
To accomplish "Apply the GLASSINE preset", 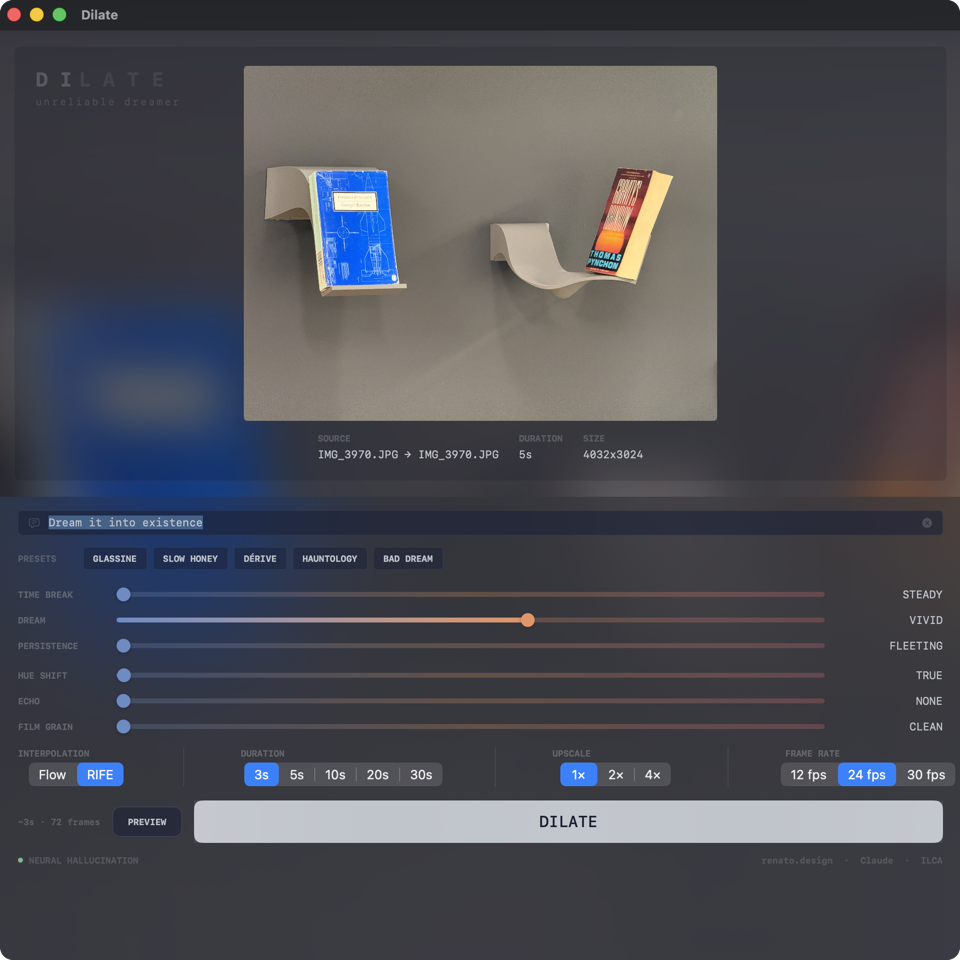I will coord(115,559).
